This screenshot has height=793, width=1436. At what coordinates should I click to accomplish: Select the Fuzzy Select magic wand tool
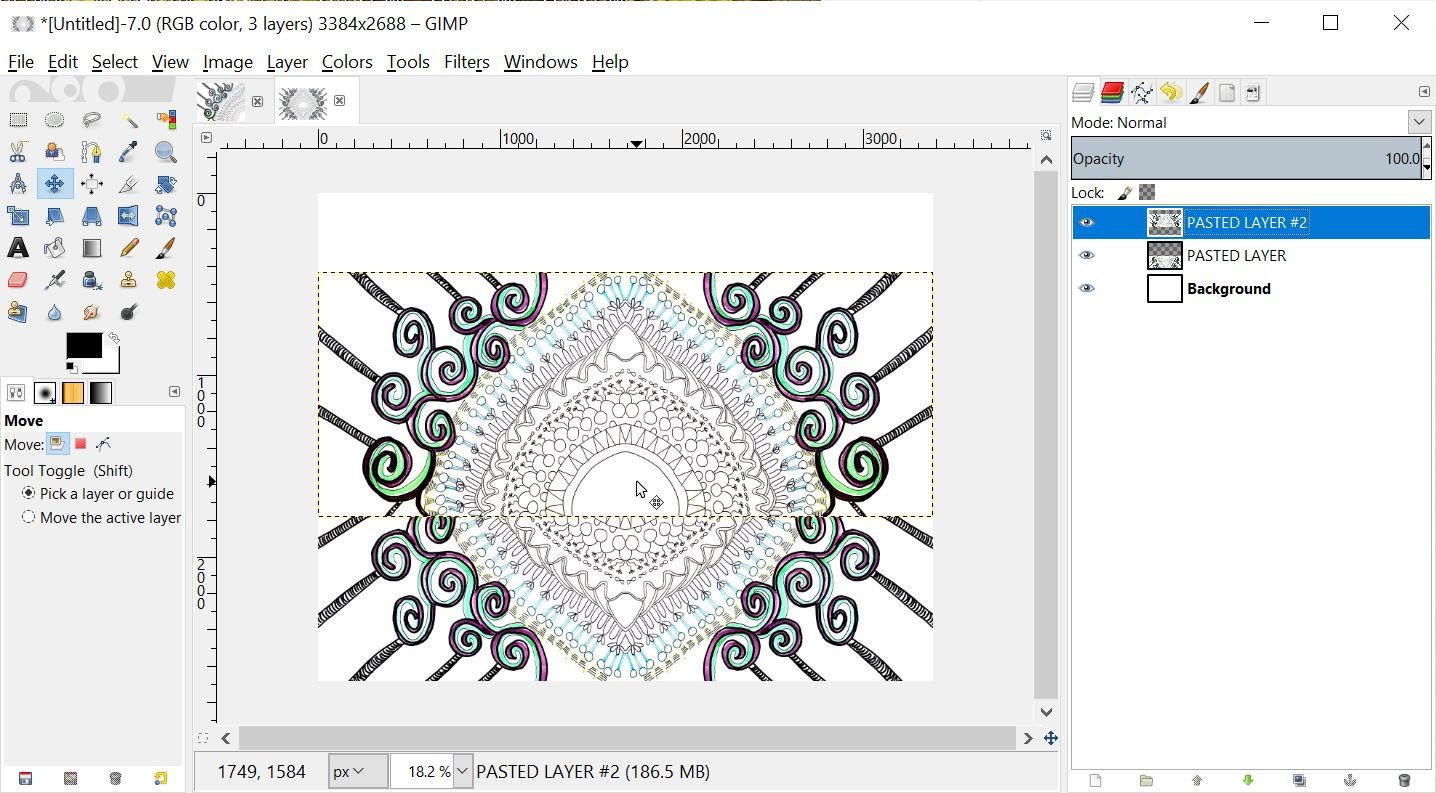tap(129, 120)
